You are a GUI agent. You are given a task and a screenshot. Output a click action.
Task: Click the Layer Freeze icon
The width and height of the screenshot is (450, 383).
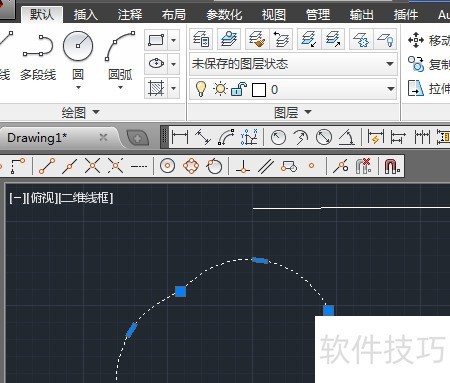[361, 39]
